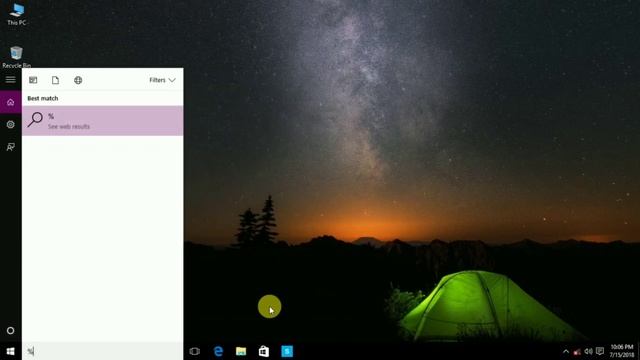Viewport: 640px width, 360px height.
Task: Filter results by Apps icon
Action: click(33, 80)
